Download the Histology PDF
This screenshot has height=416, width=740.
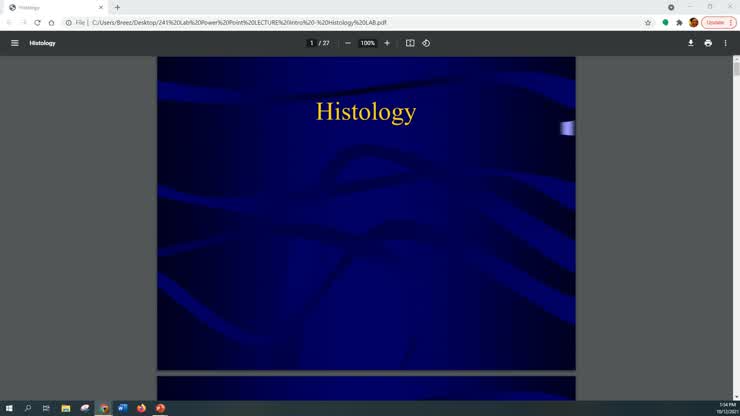pos(690,43)
